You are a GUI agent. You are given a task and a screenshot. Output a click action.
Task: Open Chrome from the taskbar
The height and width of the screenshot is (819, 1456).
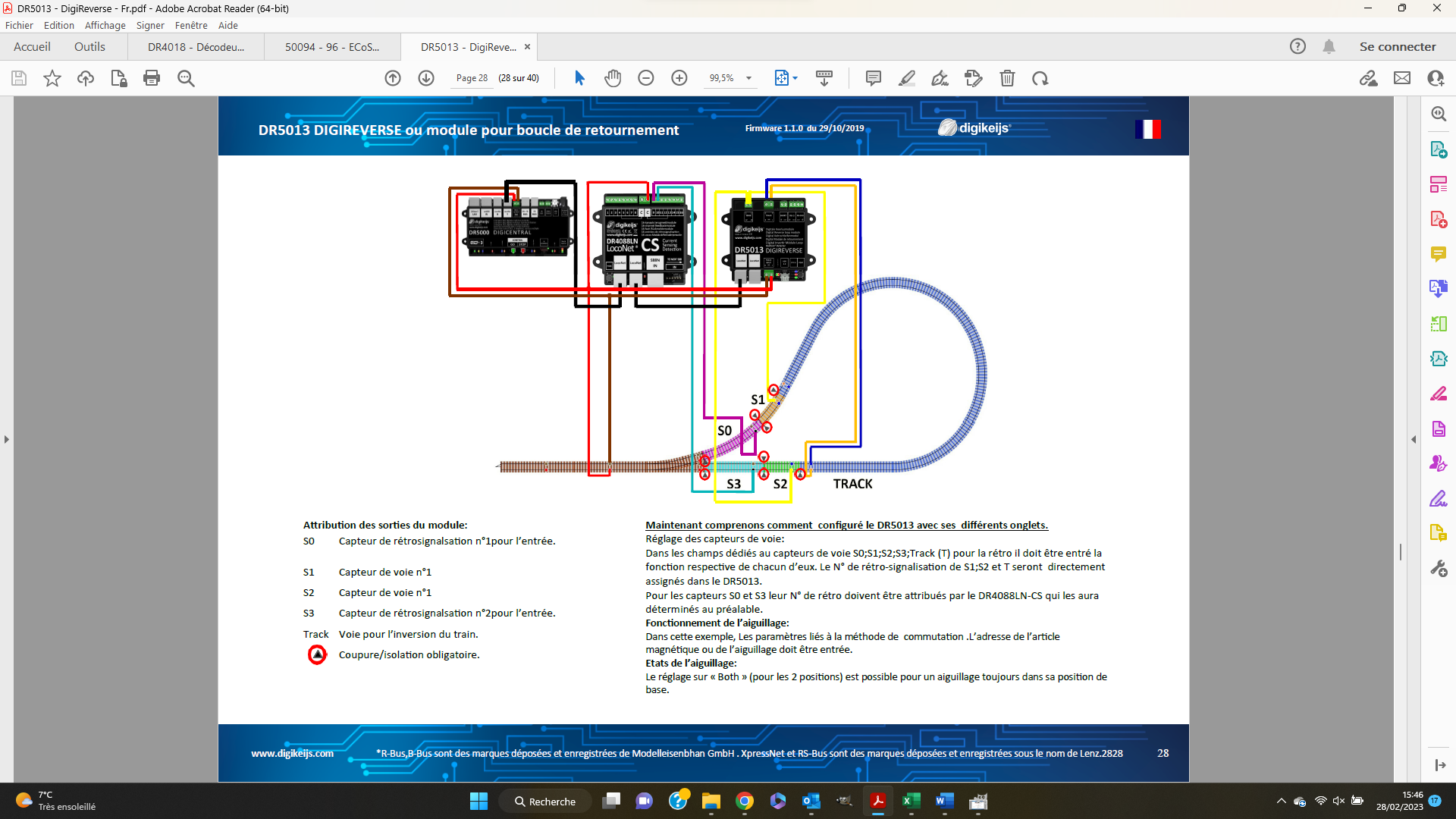[745, 802]
